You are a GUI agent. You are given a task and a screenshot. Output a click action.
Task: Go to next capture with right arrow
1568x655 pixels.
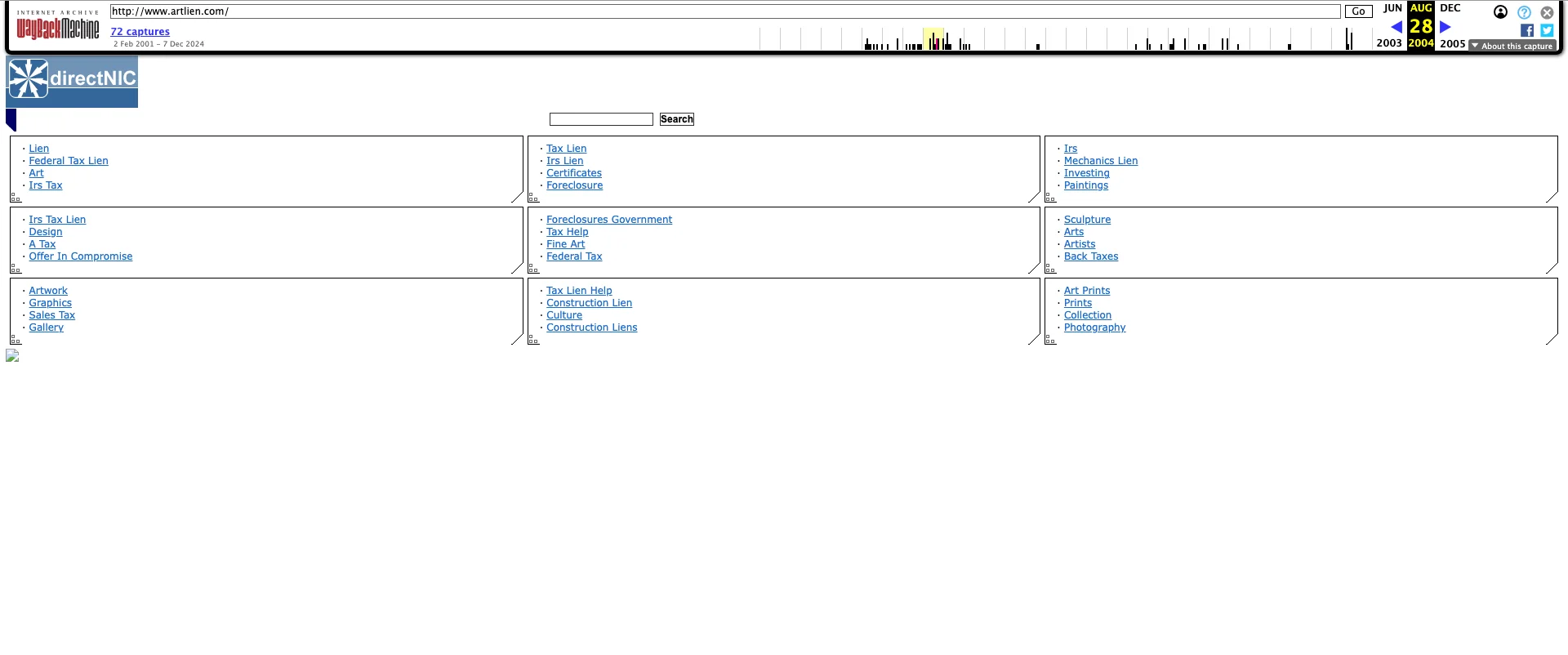(1445, 27)
